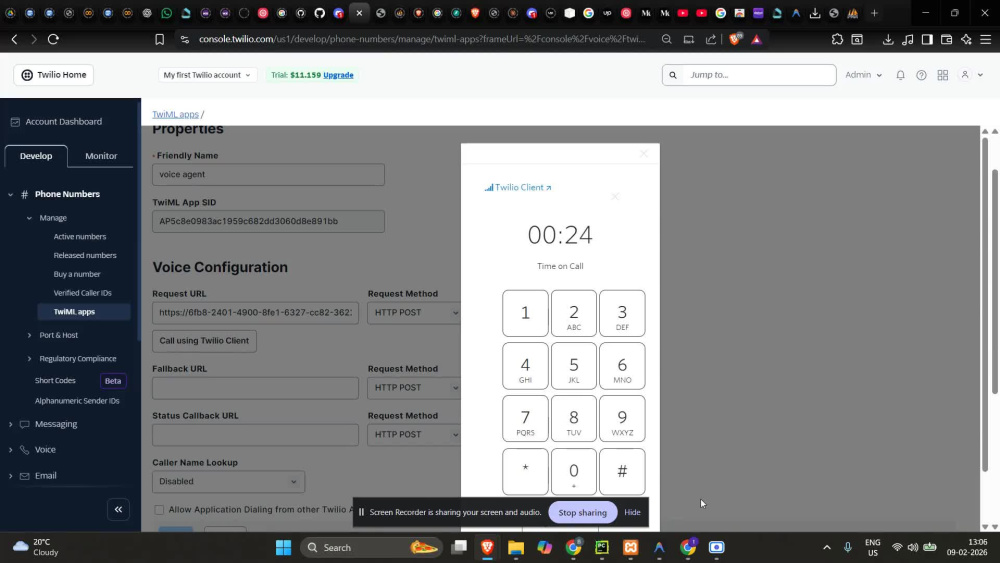The image size is (1000, 563).
Task: Click the weather widget showing 20°C Cloudy
Action: point(36,547)
